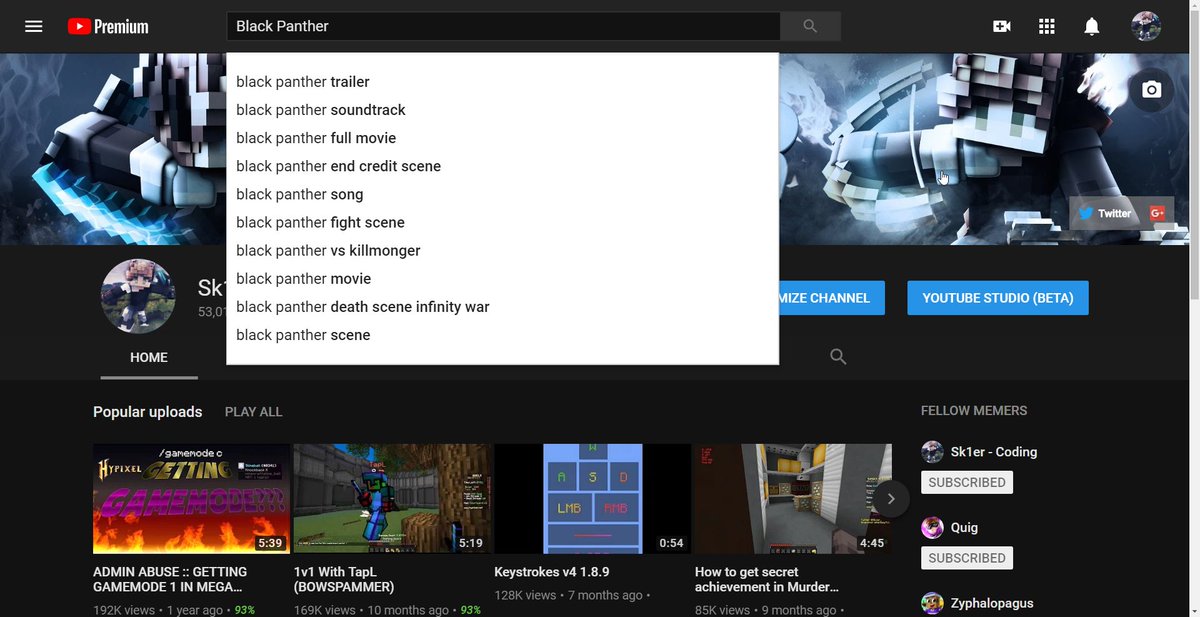Image resolution: width=1200 pixels, height=617 pixels.
Task: Select suggestion 'black panther fight scene'
Action: 502,222
